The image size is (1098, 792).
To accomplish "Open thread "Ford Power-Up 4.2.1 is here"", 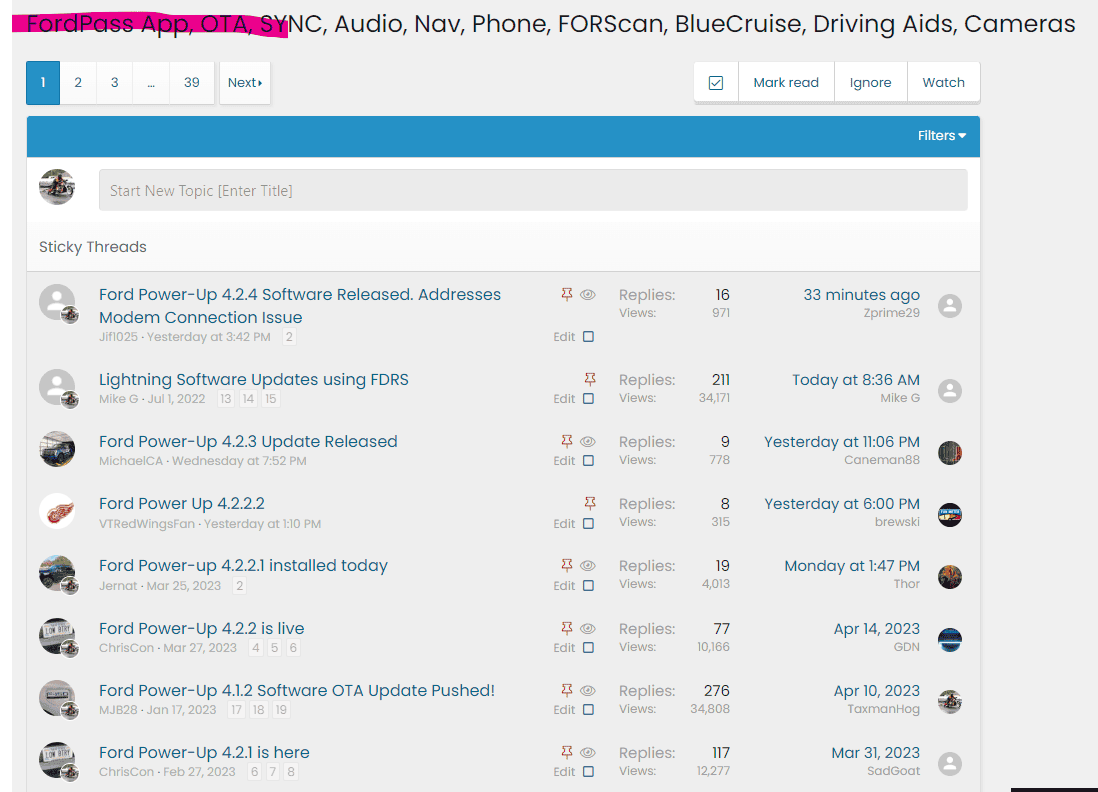I will pos(204,752).
